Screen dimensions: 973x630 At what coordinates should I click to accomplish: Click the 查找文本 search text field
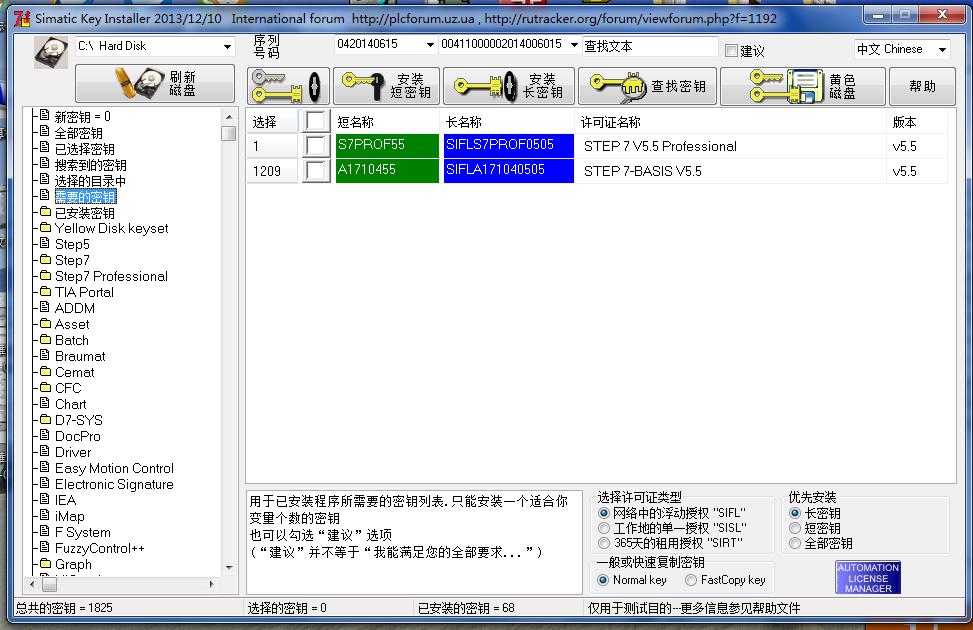pos(649,46)
